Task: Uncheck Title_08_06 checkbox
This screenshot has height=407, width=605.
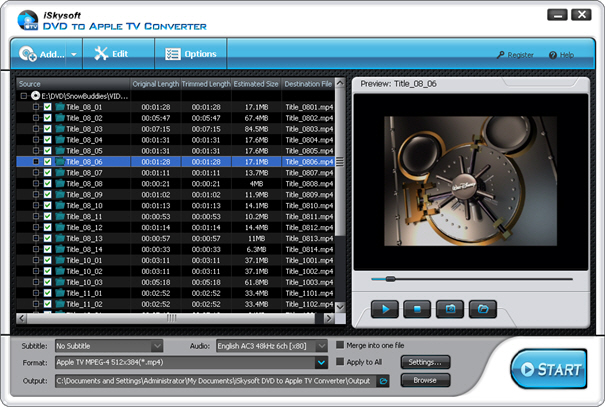Action: [47, 162]
